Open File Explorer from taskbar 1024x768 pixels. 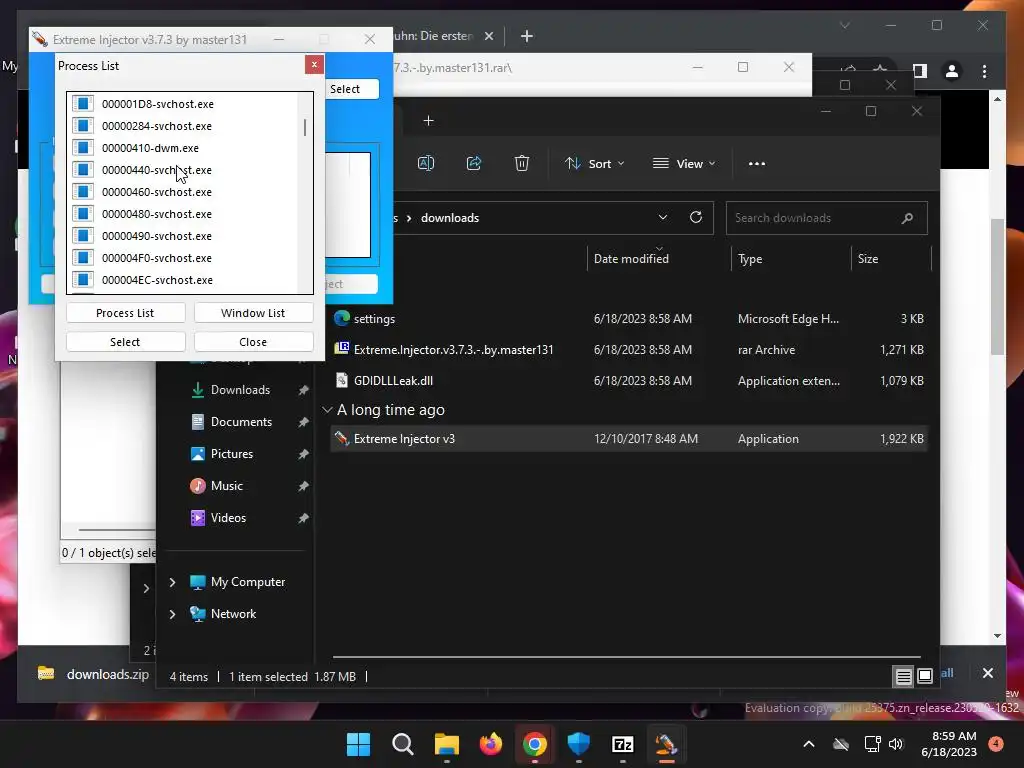coord(447,744)
